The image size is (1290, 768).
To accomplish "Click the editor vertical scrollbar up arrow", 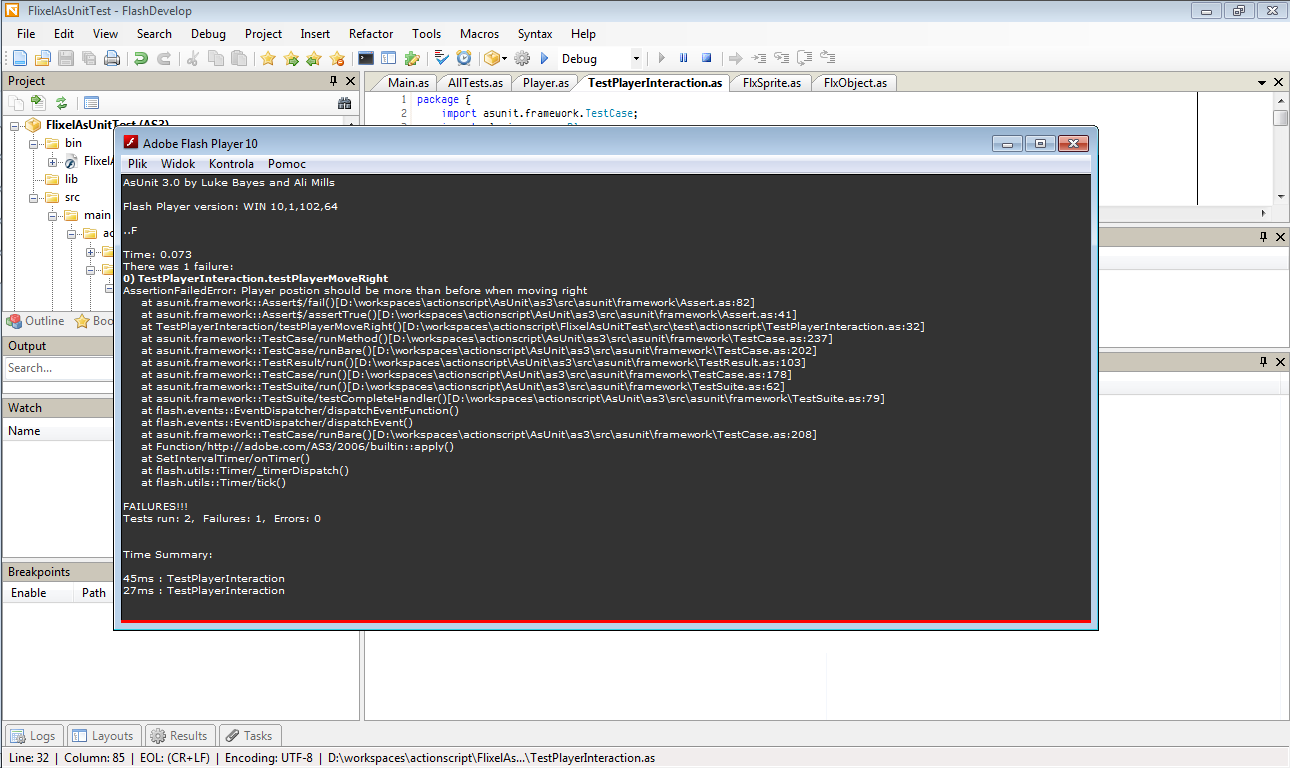I will coord(1280,100).
